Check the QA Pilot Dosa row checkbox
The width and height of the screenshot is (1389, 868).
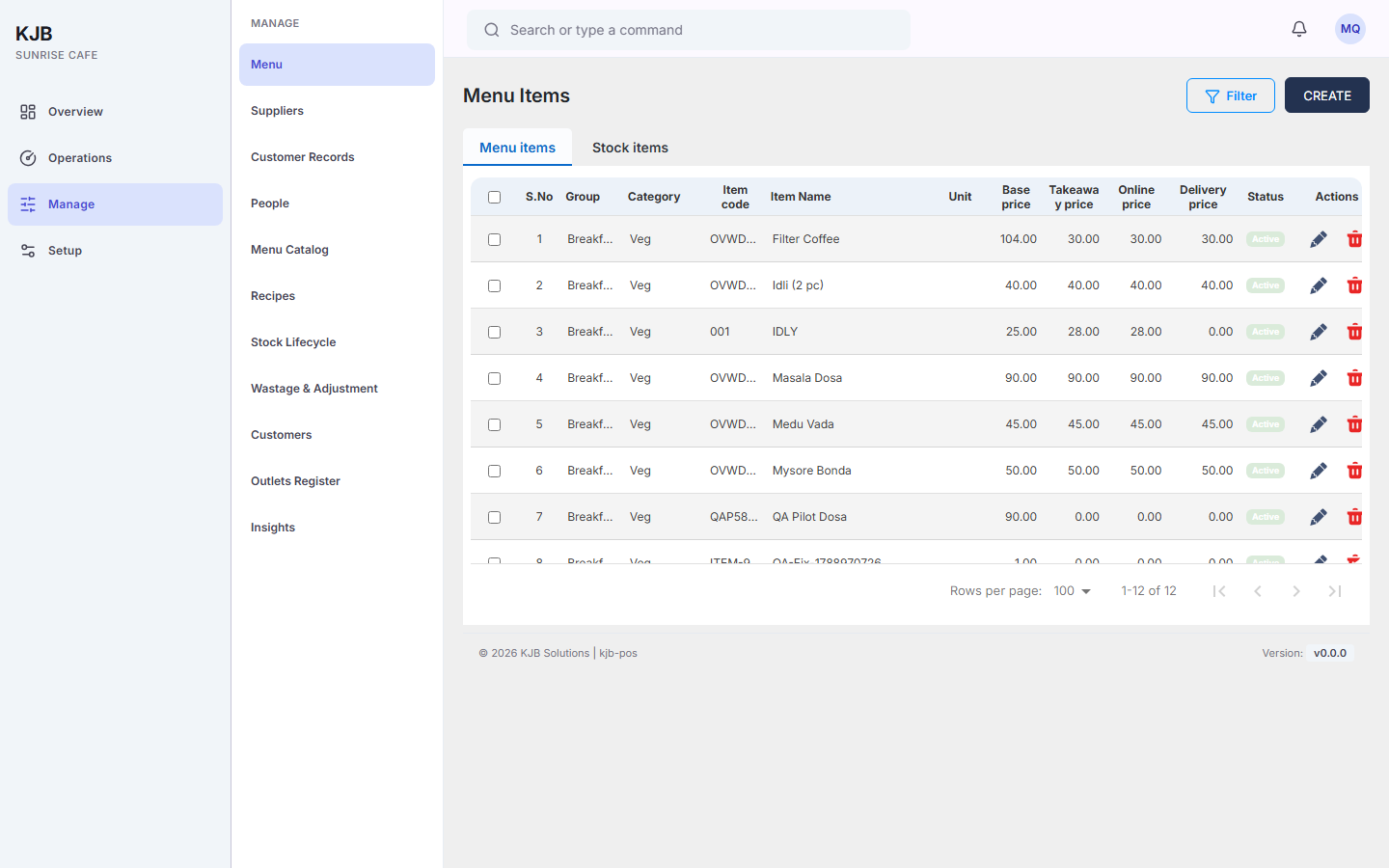click(494, 517)
